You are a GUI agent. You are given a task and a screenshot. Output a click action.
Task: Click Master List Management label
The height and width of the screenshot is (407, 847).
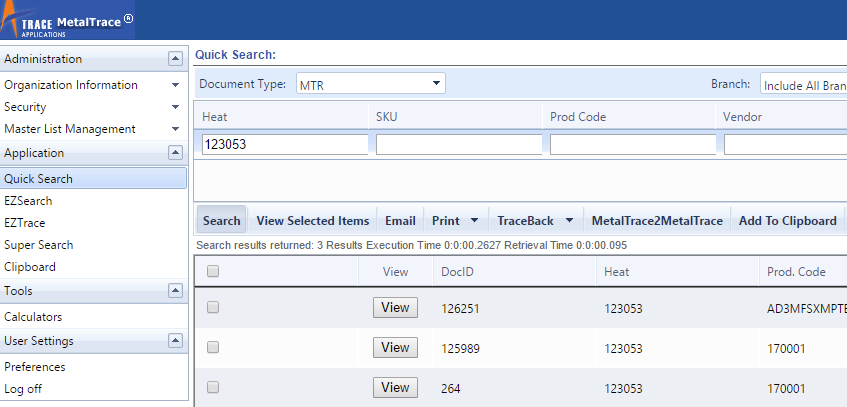(70, 129)
